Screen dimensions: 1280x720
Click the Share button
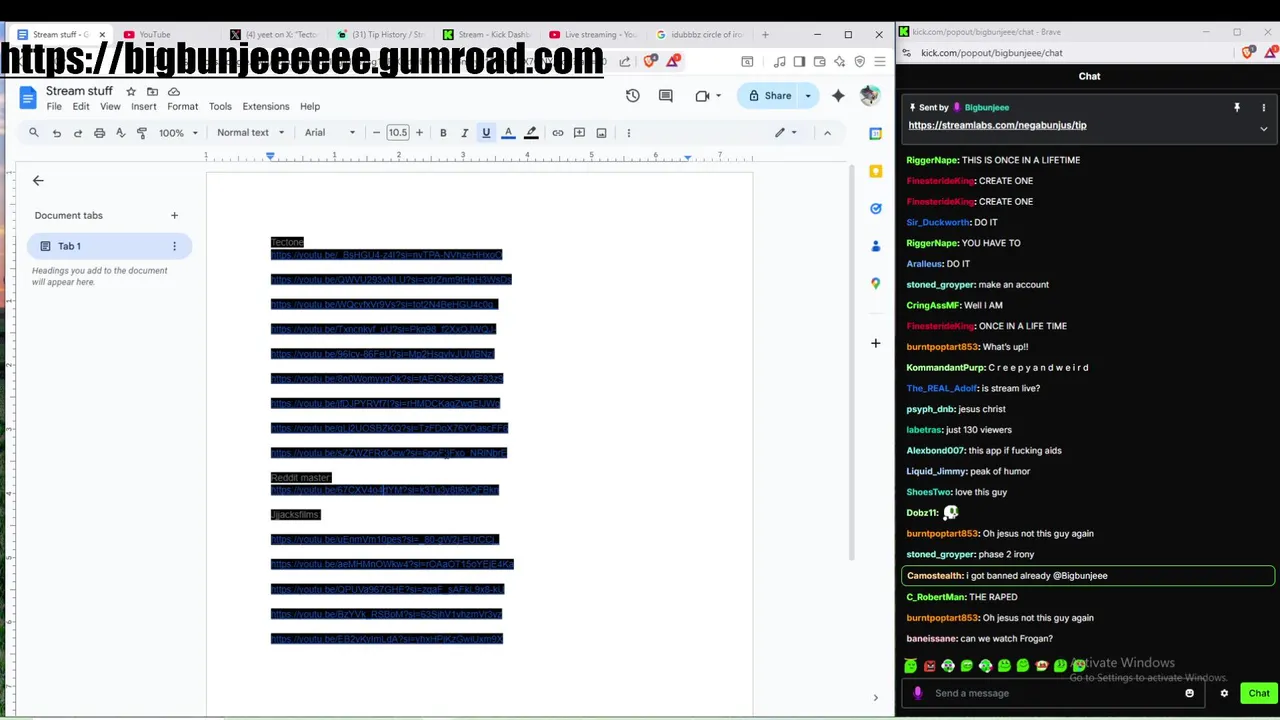click(x=769, y=96)
